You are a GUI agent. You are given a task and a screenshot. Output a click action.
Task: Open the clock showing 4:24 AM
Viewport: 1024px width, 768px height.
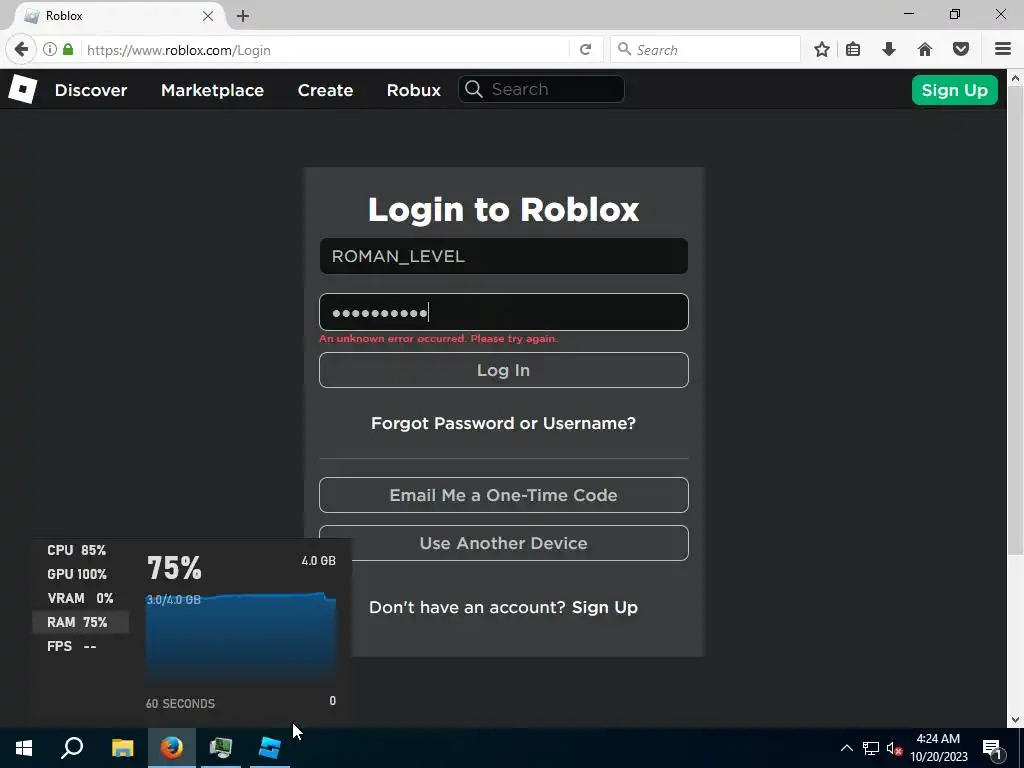[x=938, y=748]
